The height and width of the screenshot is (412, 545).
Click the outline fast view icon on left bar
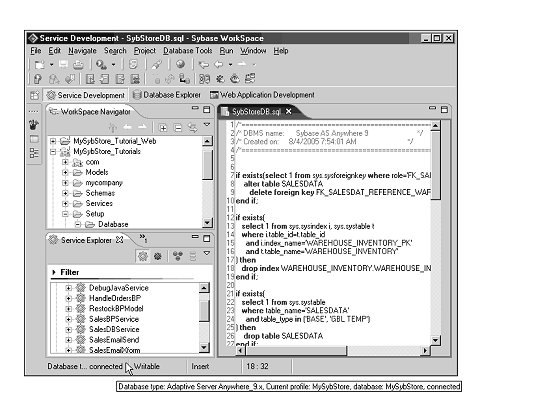click(34, 153)
